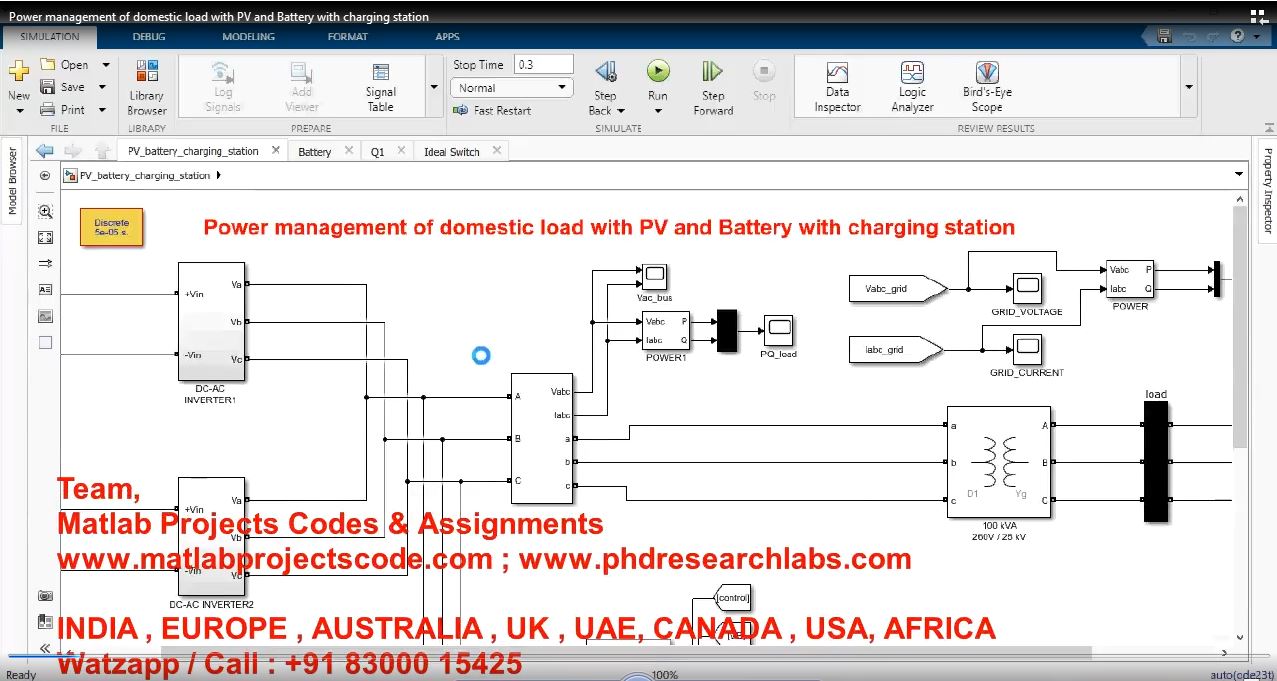The width and height of the screenshot is (1277, 681).
Task: Click Fit to View in the left palette
Action: pos(45,238)
